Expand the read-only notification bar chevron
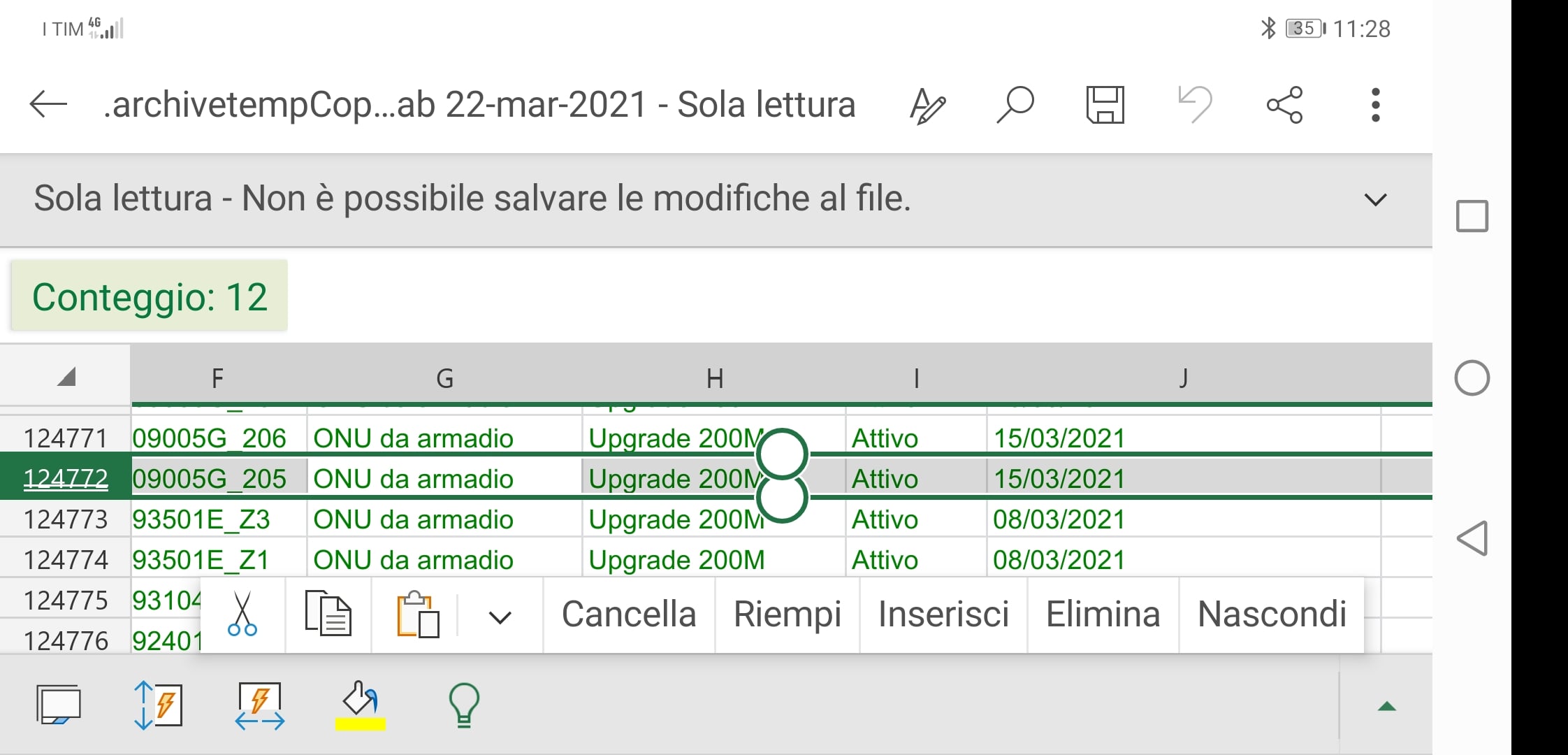Viewport: 1568px width, 755px height. [x=1375, y=200]
